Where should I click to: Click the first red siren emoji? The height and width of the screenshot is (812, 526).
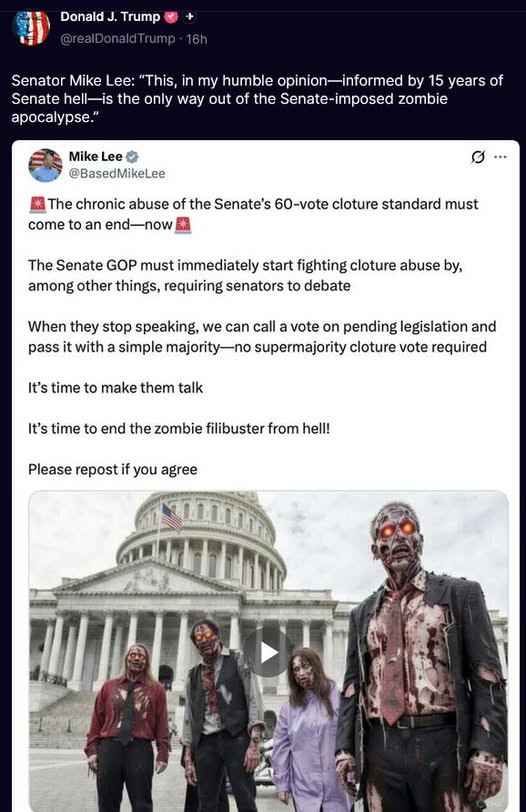(x=37, y=205)
